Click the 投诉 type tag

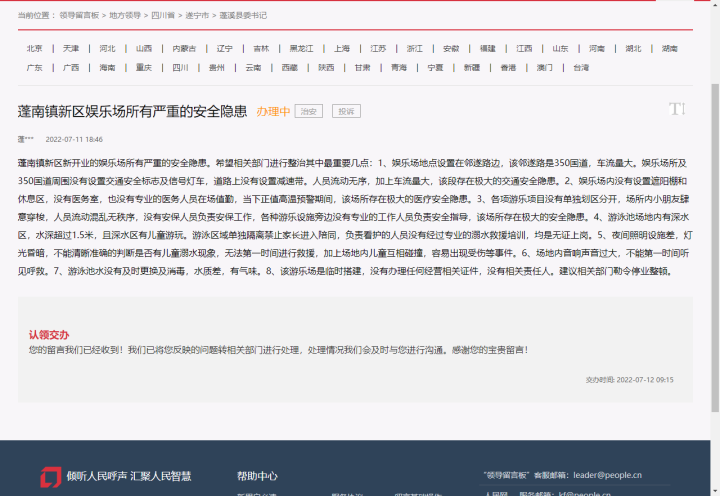(346, 111)
